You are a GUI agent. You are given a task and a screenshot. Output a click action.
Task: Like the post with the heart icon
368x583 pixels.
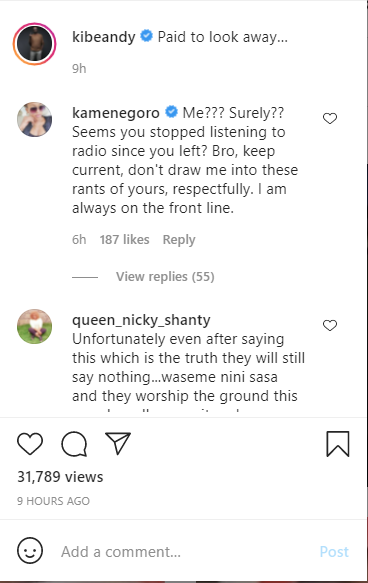pyautogui.click(x=30, y=444)
